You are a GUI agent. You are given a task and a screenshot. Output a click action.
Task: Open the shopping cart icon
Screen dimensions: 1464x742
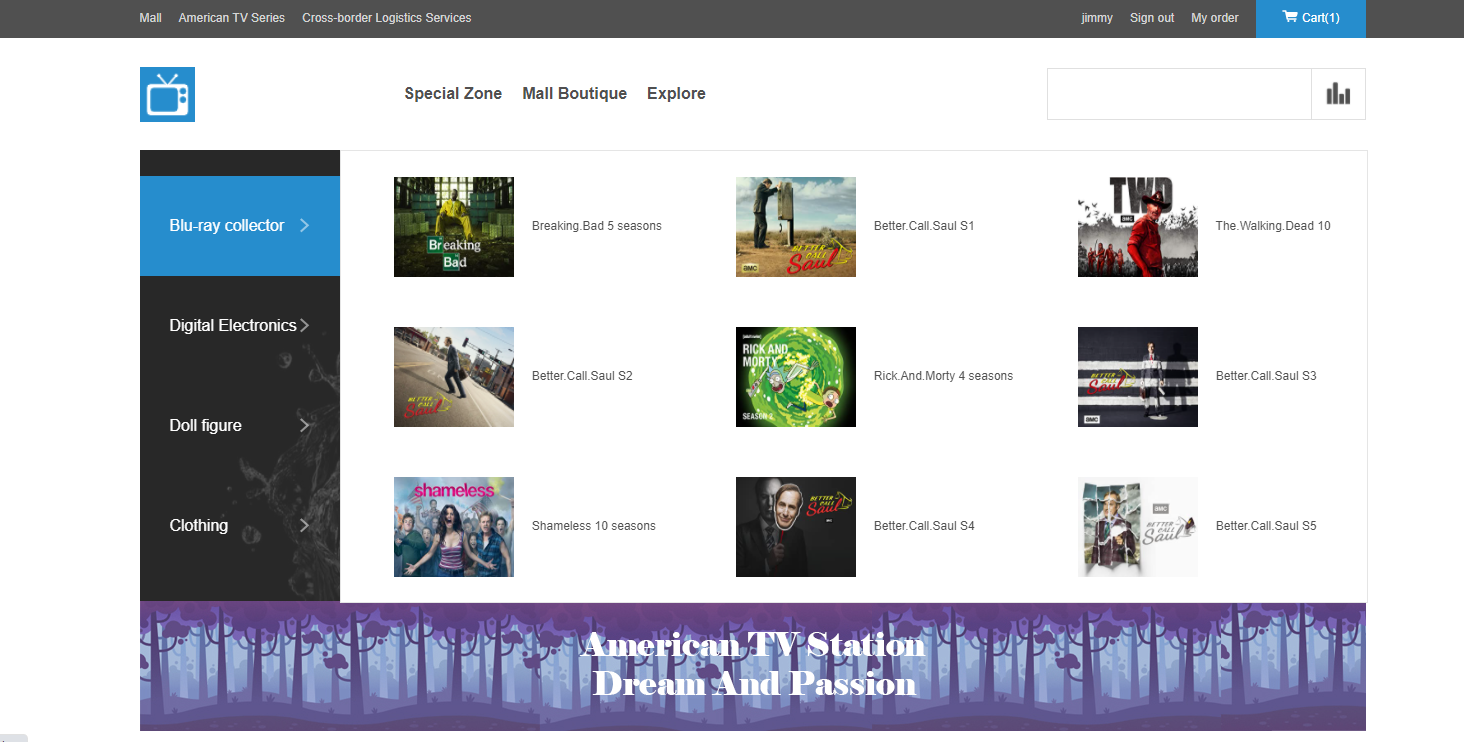(1290, 17)
